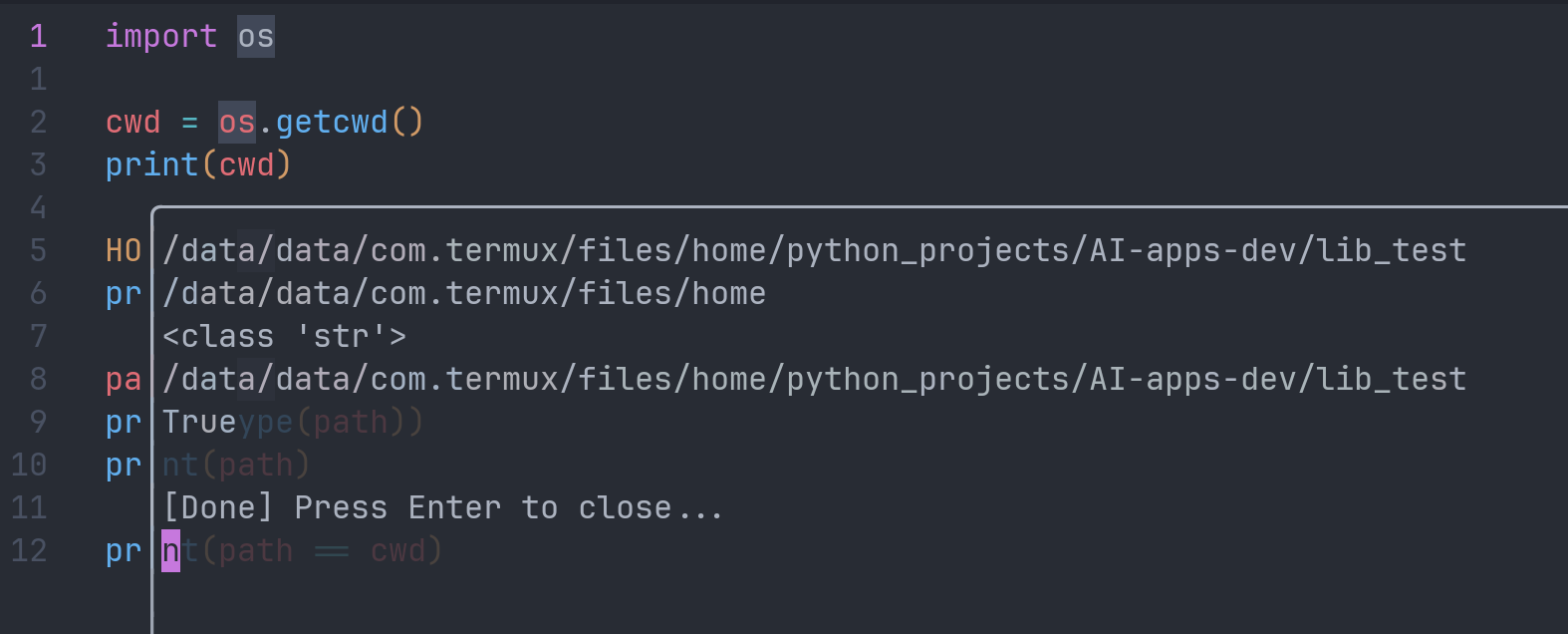Click line number 3 in the gutter
The image size is (1568, 634).
click(x=38, y=165)
